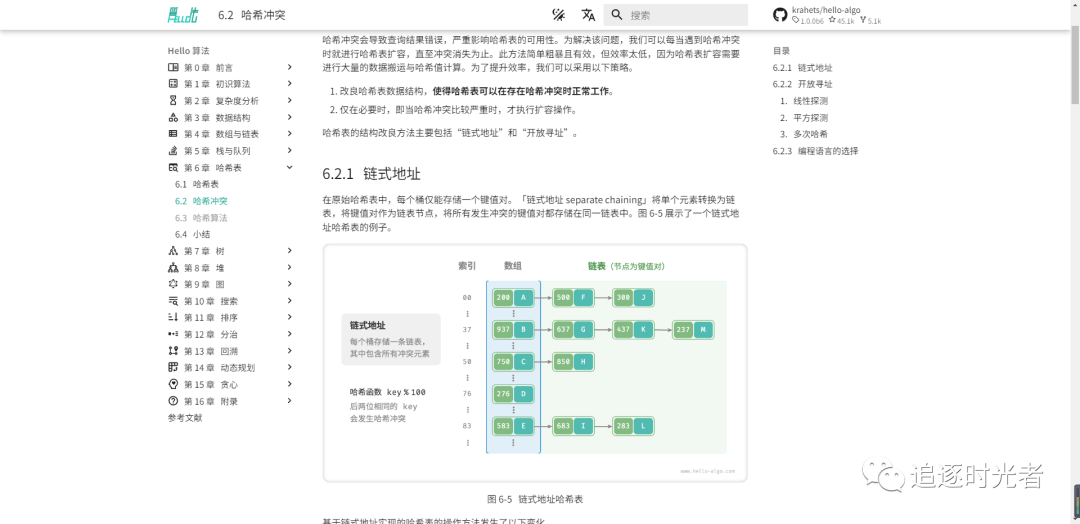1080x524 pixels.
Task: Click the GitHub repository icon
Action: 780,15
